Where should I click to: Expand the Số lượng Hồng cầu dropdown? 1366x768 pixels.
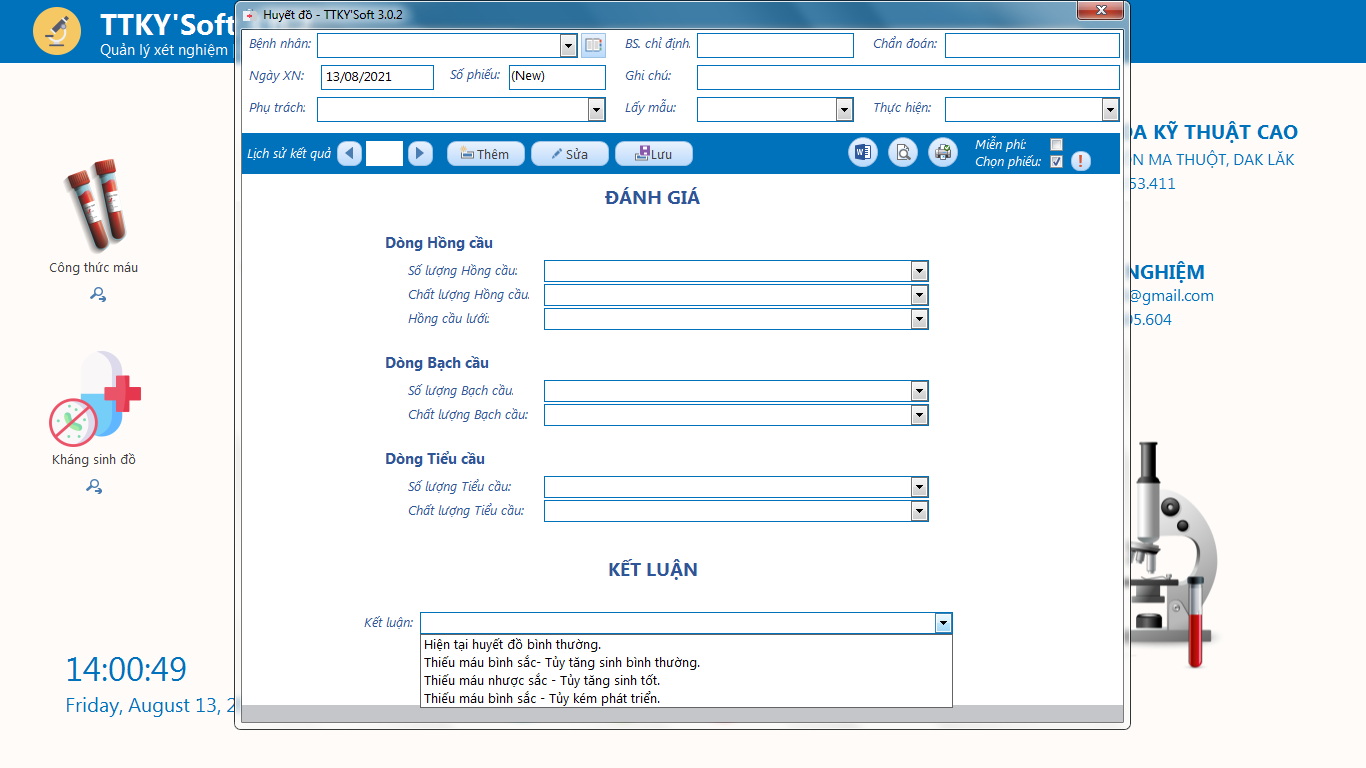point(919,271)
